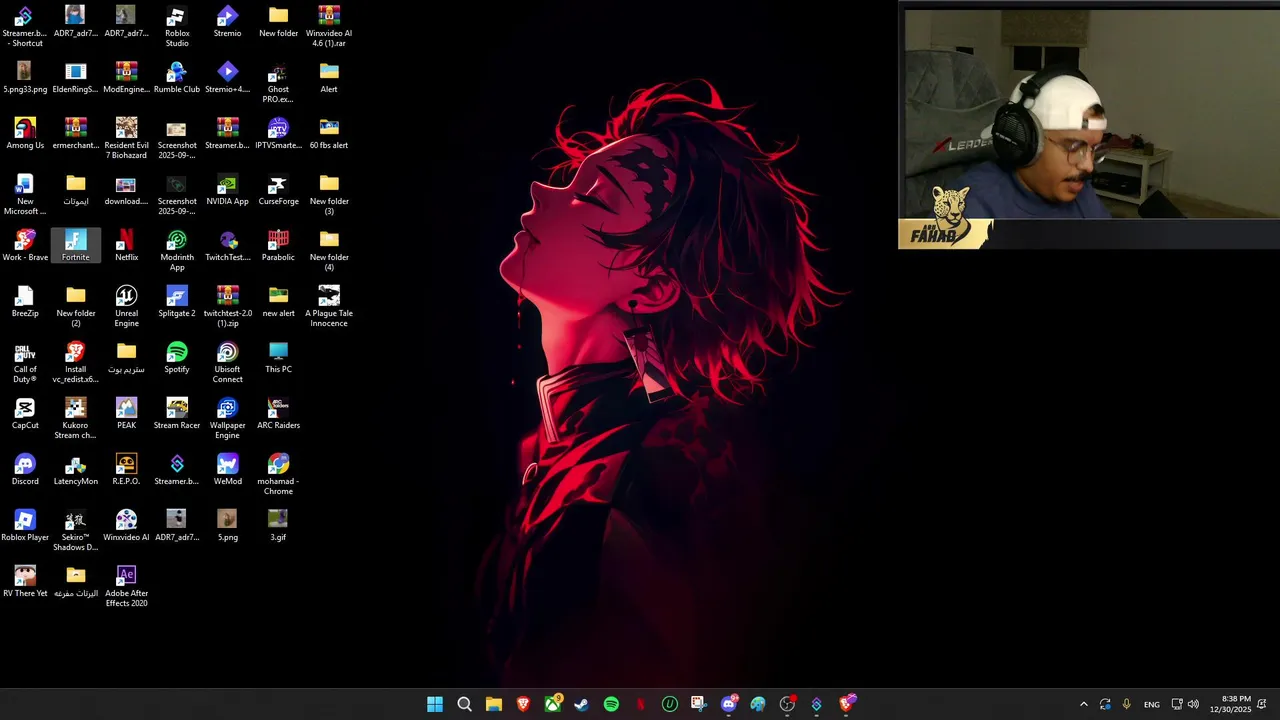Select the This PC desktop icon
This screenshot has width=1280, height=720.
coord(278,358)
